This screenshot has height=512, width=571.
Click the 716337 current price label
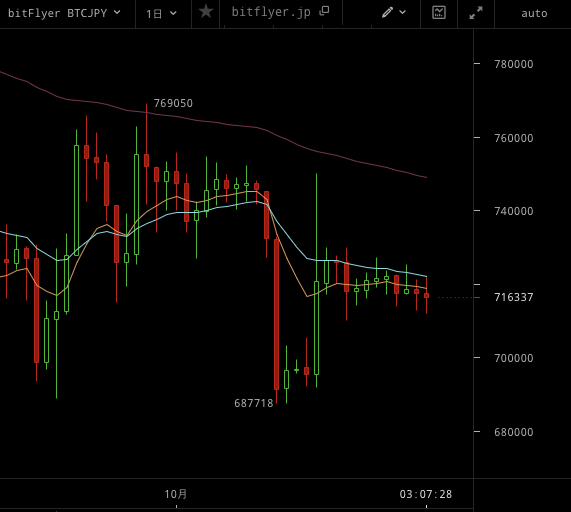[x=513, y=297]
